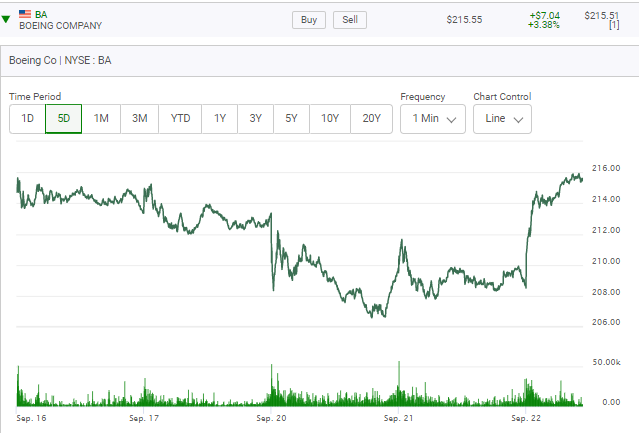Click the Boeing Co | NYSE : BA header
This screenshot has height=433, width=639.
pyautogui.click(x=60, y=60)
